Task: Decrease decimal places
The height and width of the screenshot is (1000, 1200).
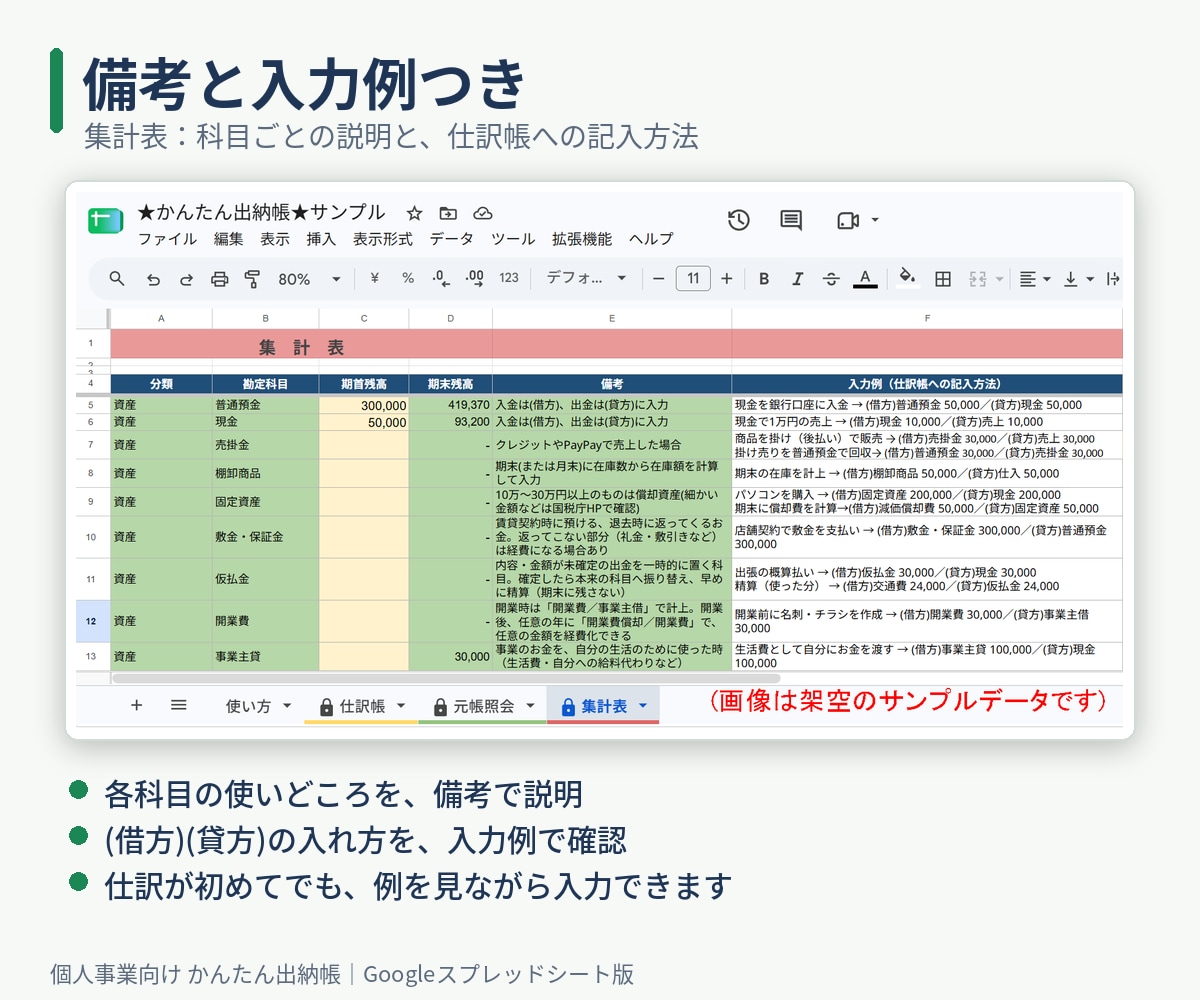Action: pos(441,278)
